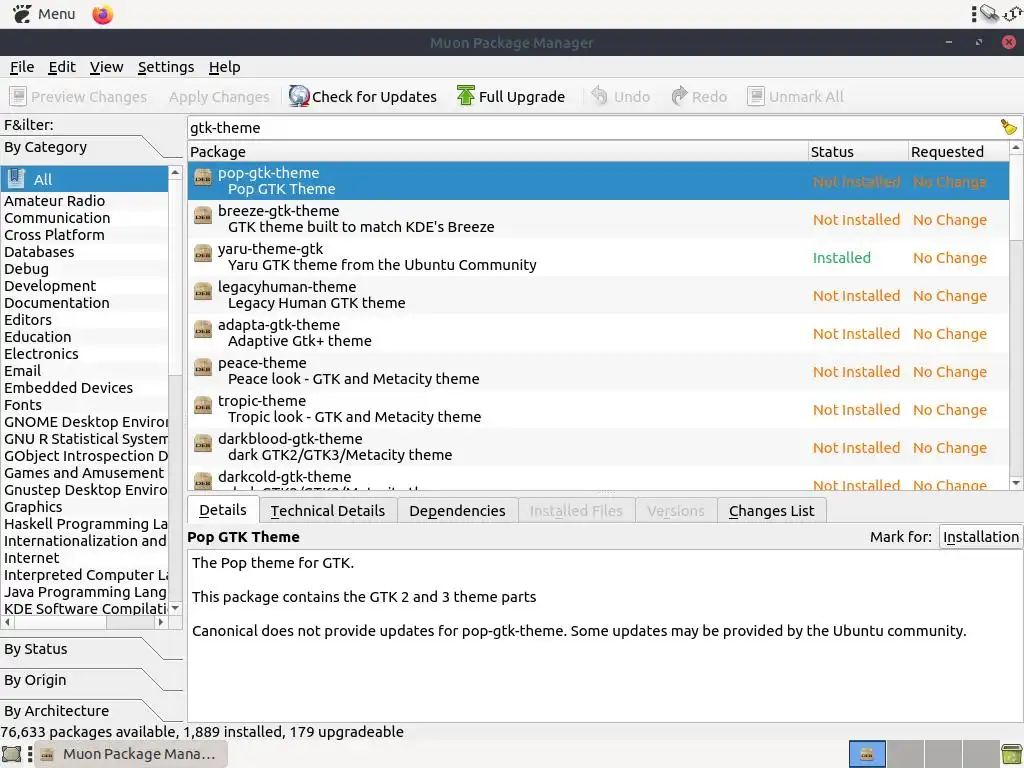Switch to first workspace in the pager
Screen dimensions: 1024x768
(867, 754)
